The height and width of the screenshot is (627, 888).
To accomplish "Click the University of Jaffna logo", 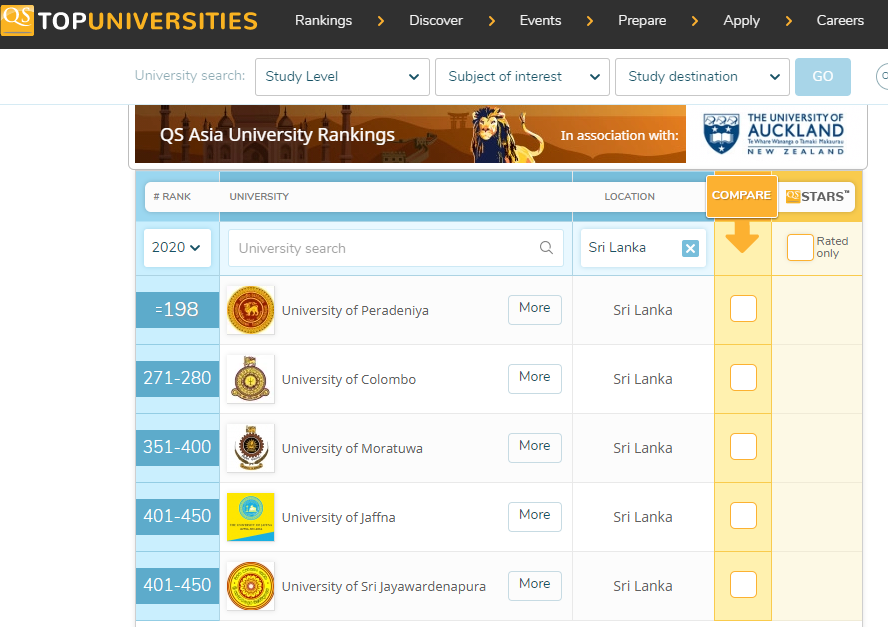I will 250,517.
